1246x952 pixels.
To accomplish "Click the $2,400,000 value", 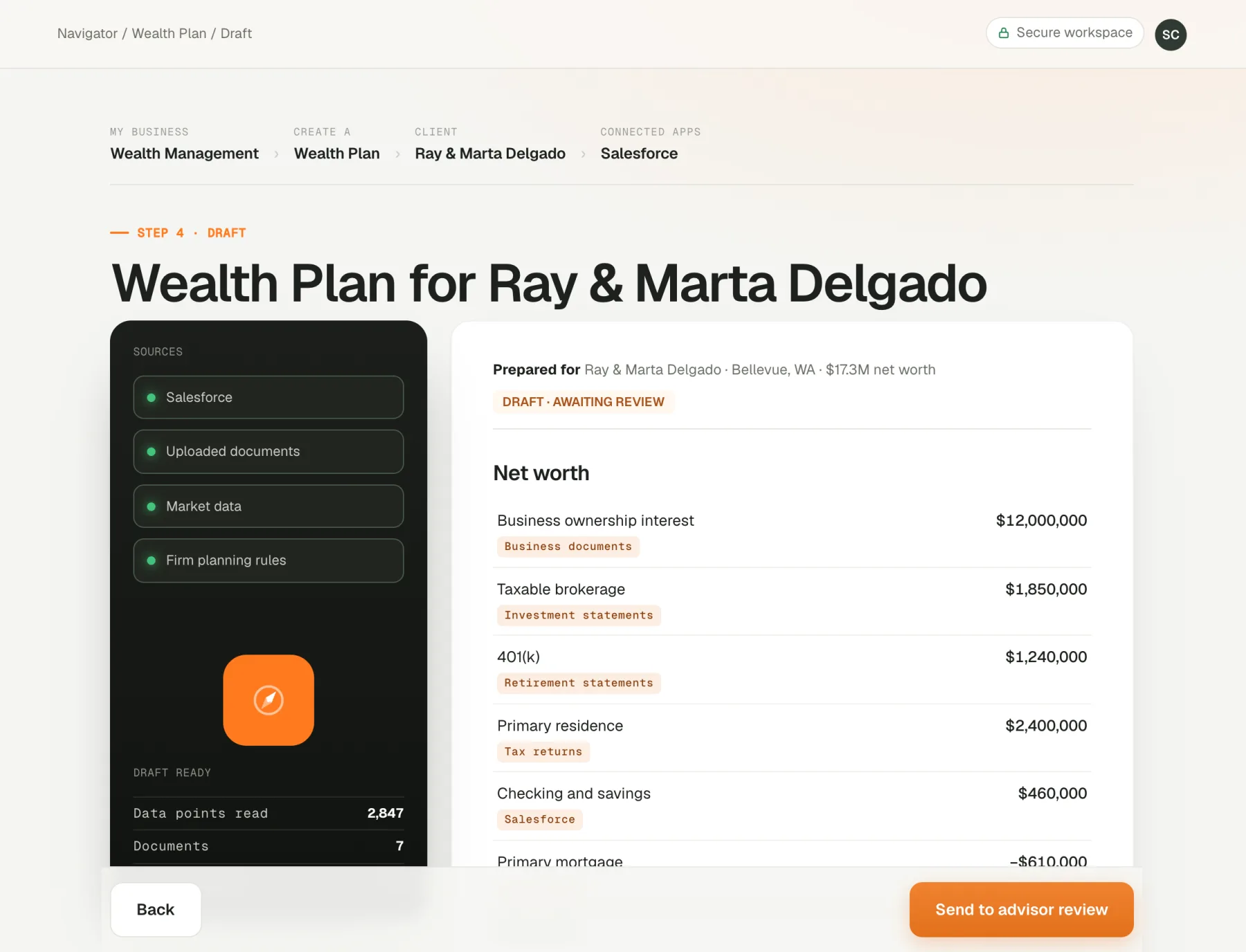I will 1046,726.
